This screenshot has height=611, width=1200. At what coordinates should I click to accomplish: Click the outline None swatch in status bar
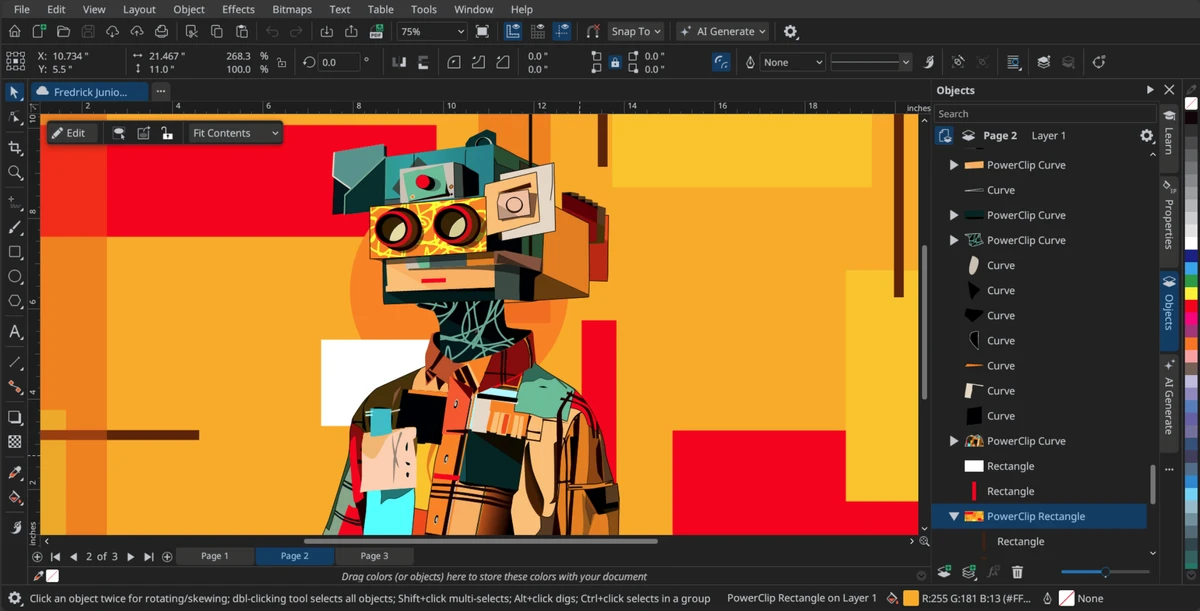1067,598
